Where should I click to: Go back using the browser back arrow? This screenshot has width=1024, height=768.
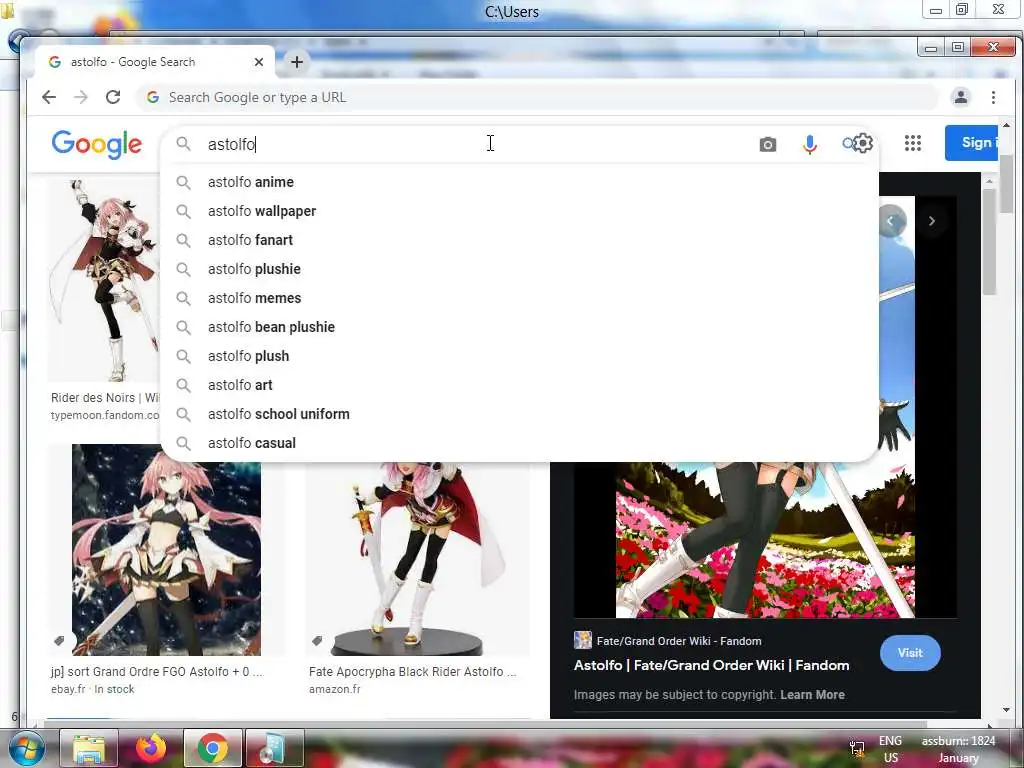(x=49, y=97)
